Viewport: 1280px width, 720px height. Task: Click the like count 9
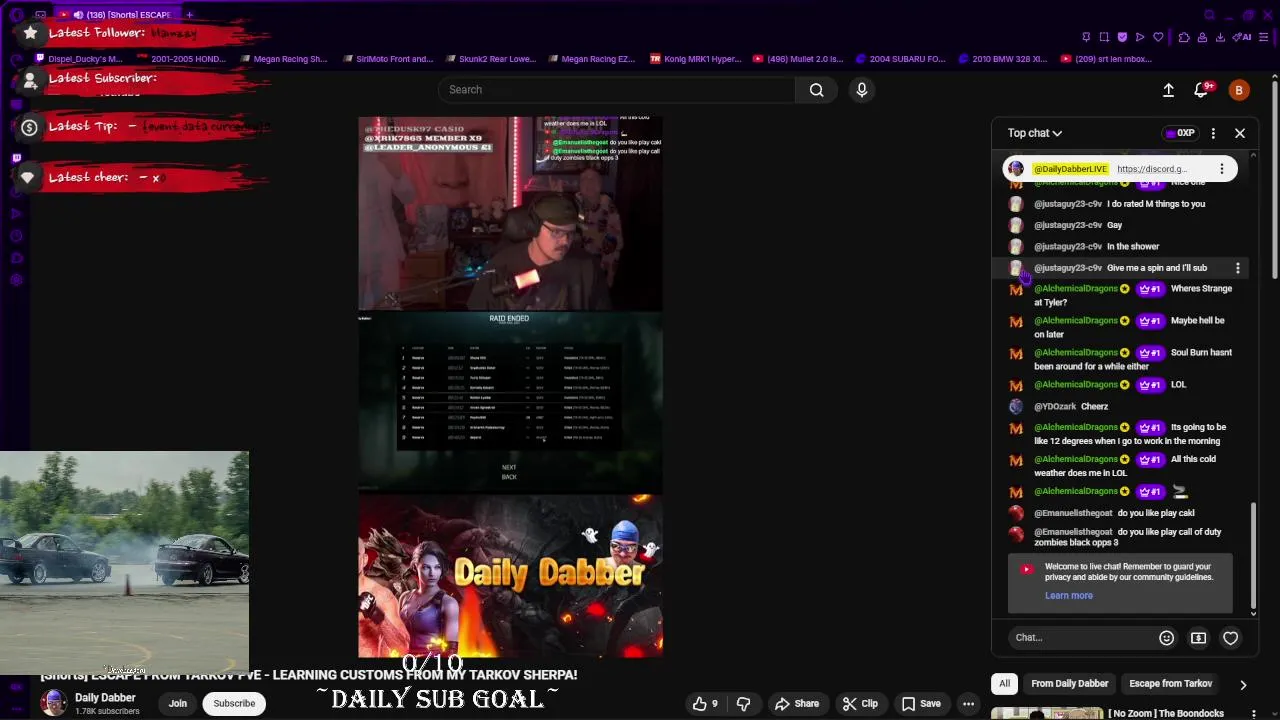(714, 704)
